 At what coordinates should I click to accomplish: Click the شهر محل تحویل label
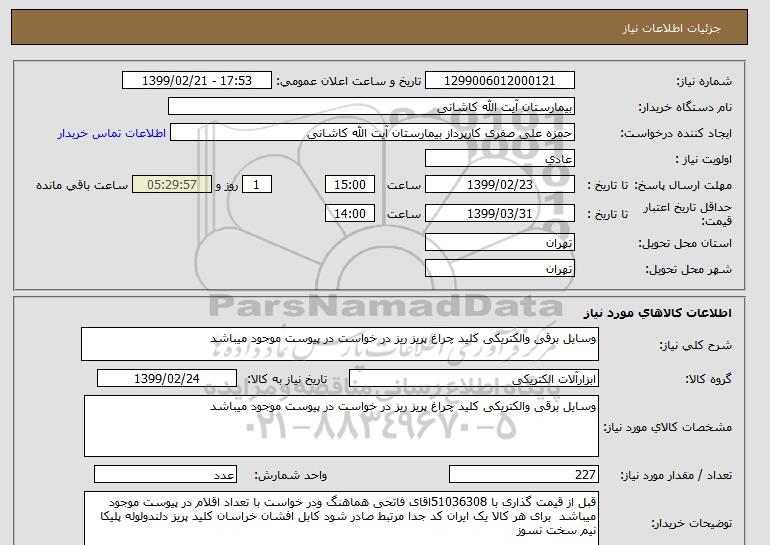pos(688,269)
